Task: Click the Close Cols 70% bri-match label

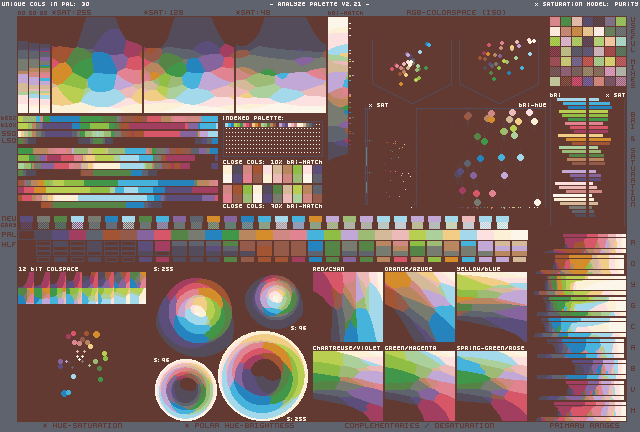Action: (x=272, y=206)
